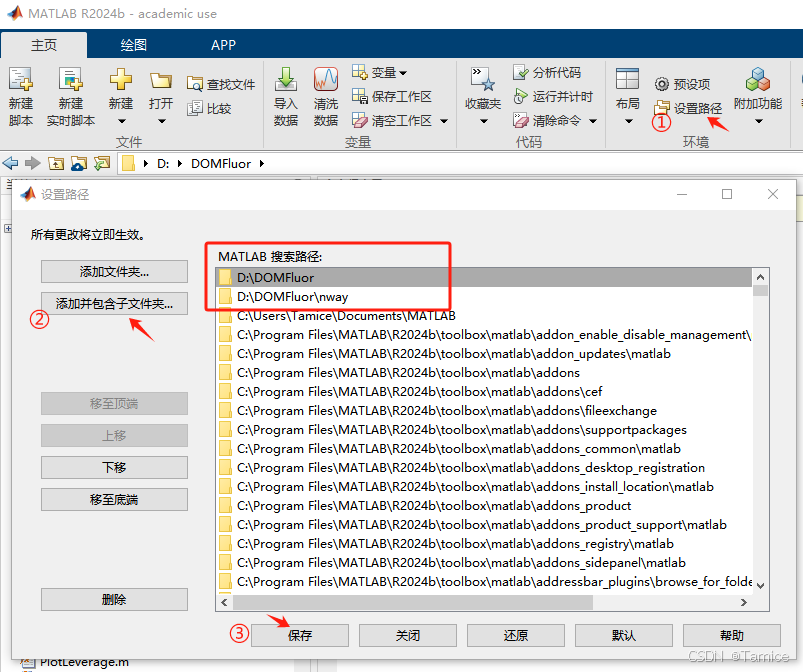The height and width of the screenshot is (672, 803).
Task: Click the 附加功能 (Add-Ons) icon
Action: pyautogui.click(x=758, y=80)
